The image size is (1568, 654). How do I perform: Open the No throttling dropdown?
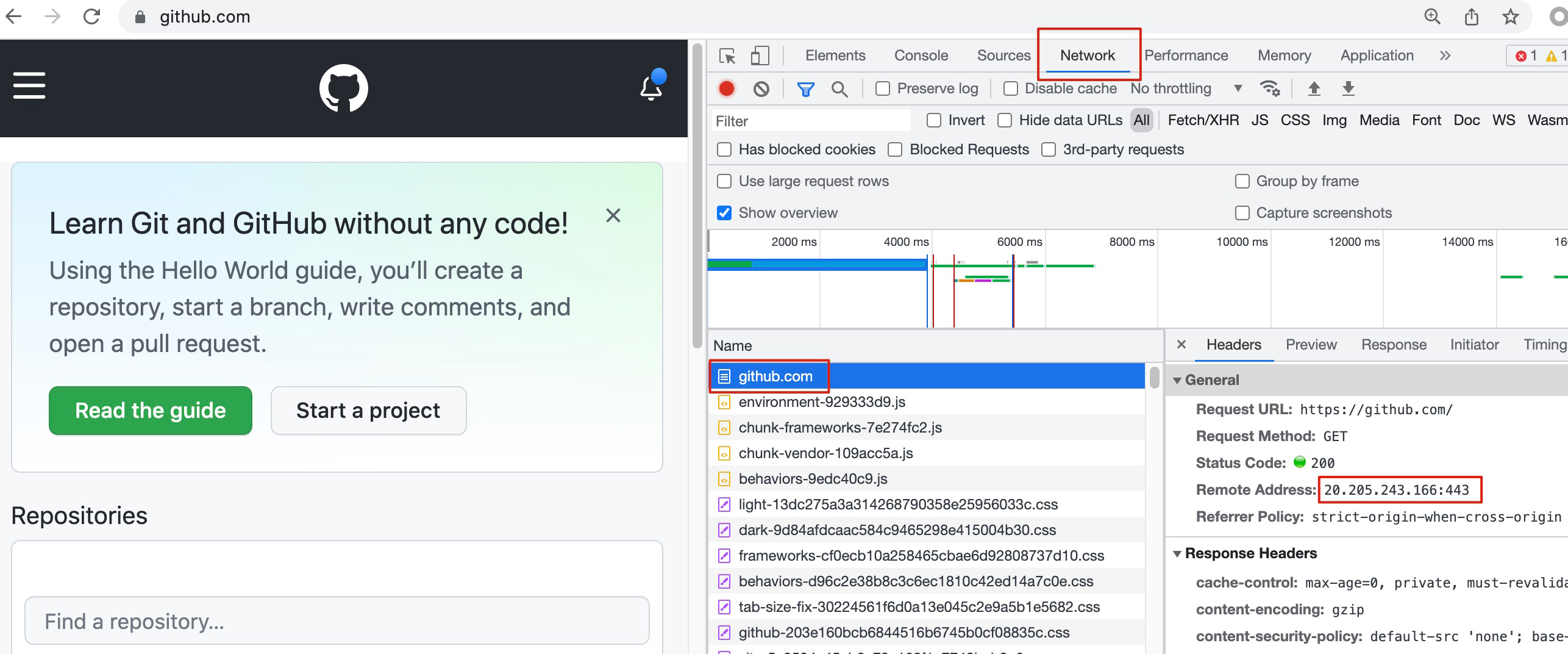[x=1186, y=89]
